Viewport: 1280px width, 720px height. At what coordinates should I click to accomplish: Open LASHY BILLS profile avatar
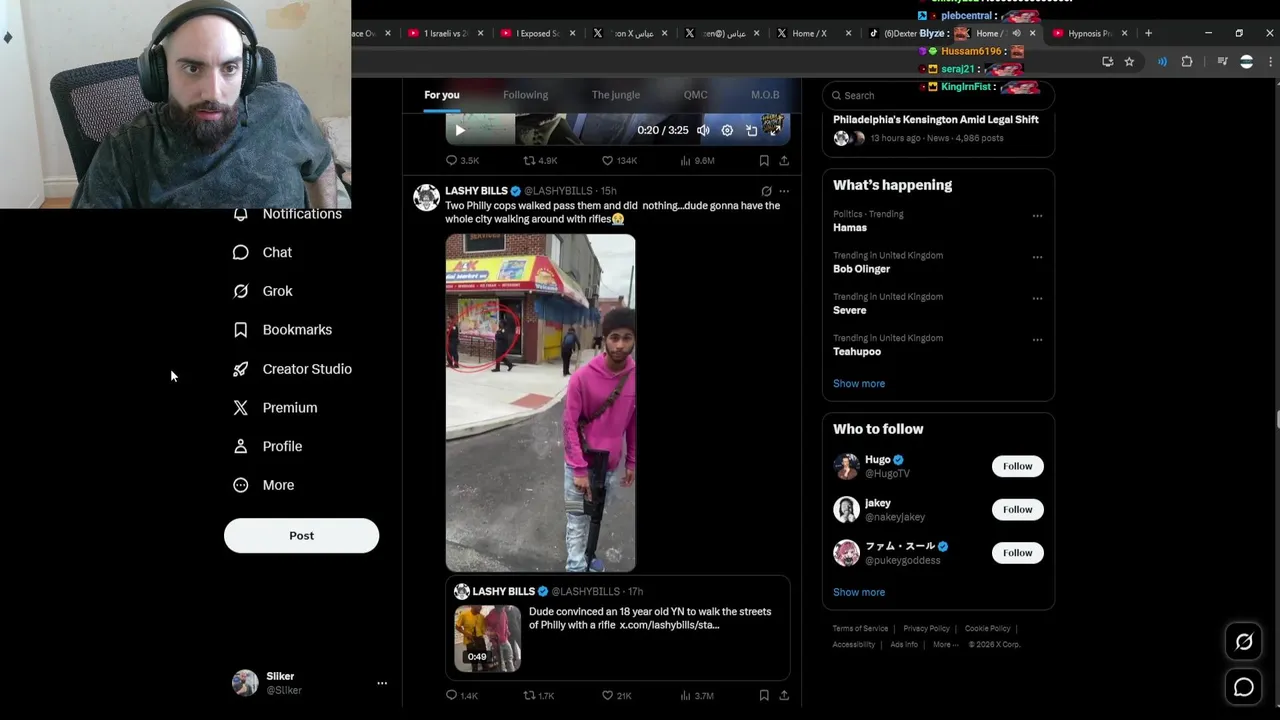(x=427, y=197)
